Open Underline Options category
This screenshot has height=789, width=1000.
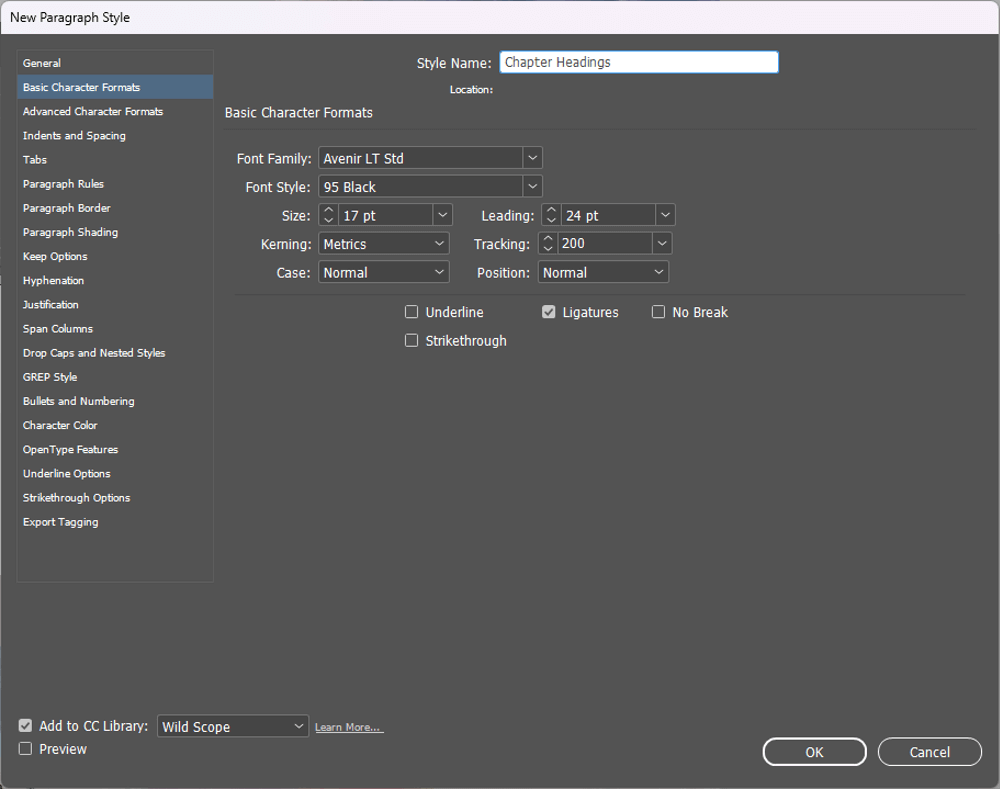point(115,474)
